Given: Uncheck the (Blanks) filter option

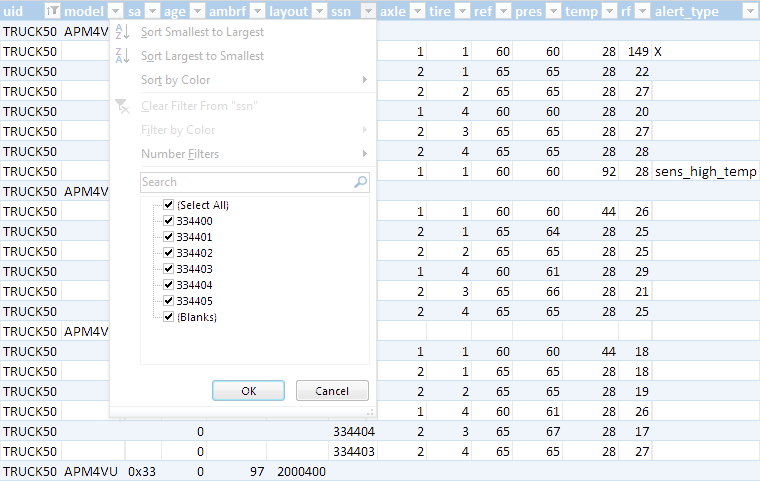Looking at the screenshot, I should click(169, 317).
